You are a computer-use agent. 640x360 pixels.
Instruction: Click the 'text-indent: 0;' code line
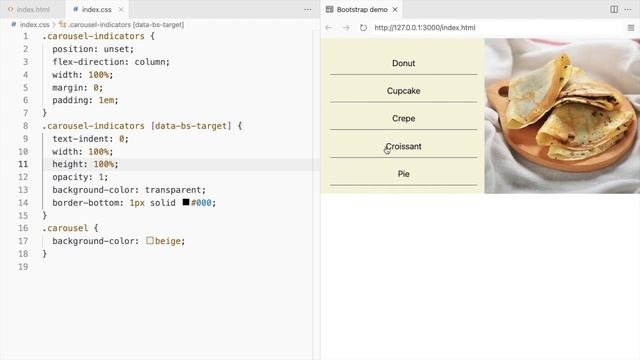pos(90,139)
